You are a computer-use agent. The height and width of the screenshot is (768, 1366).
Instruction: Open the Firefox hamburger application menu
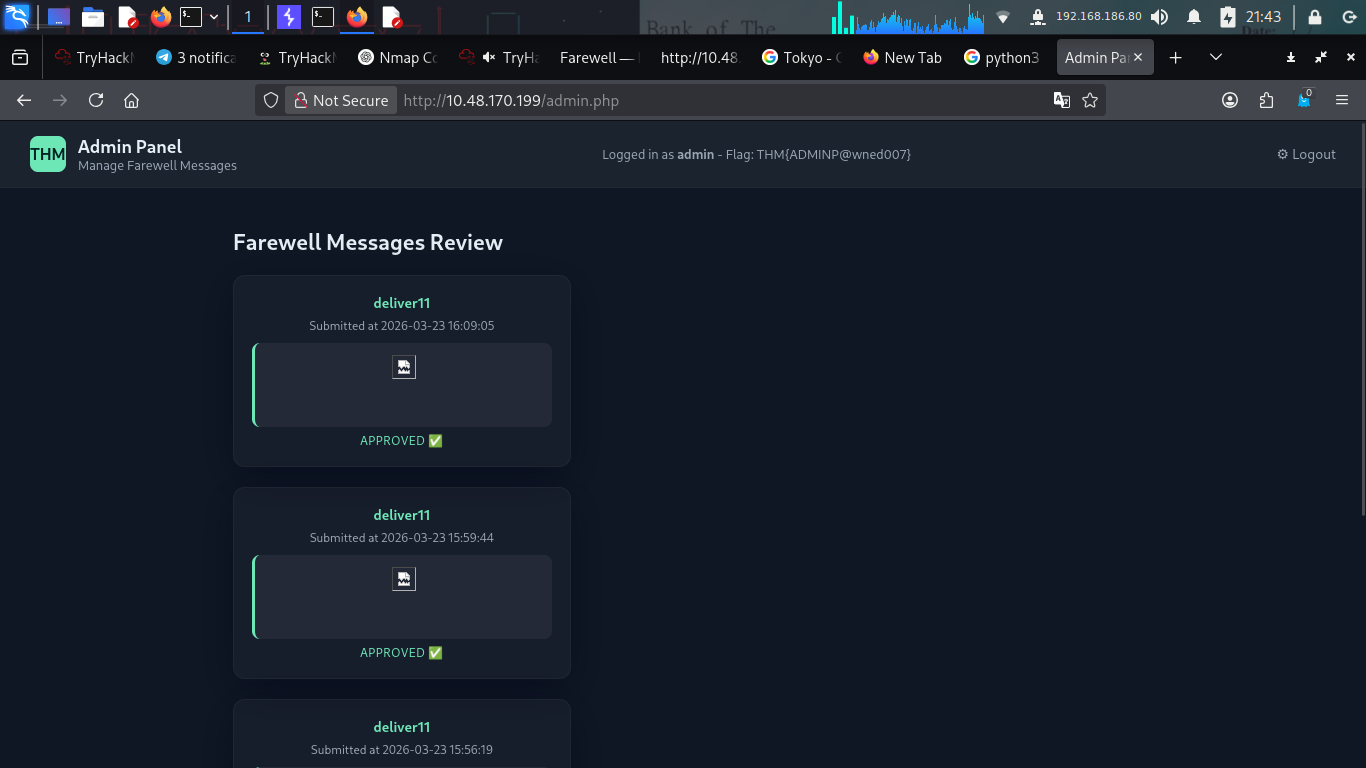click(x=1342, y=100)
